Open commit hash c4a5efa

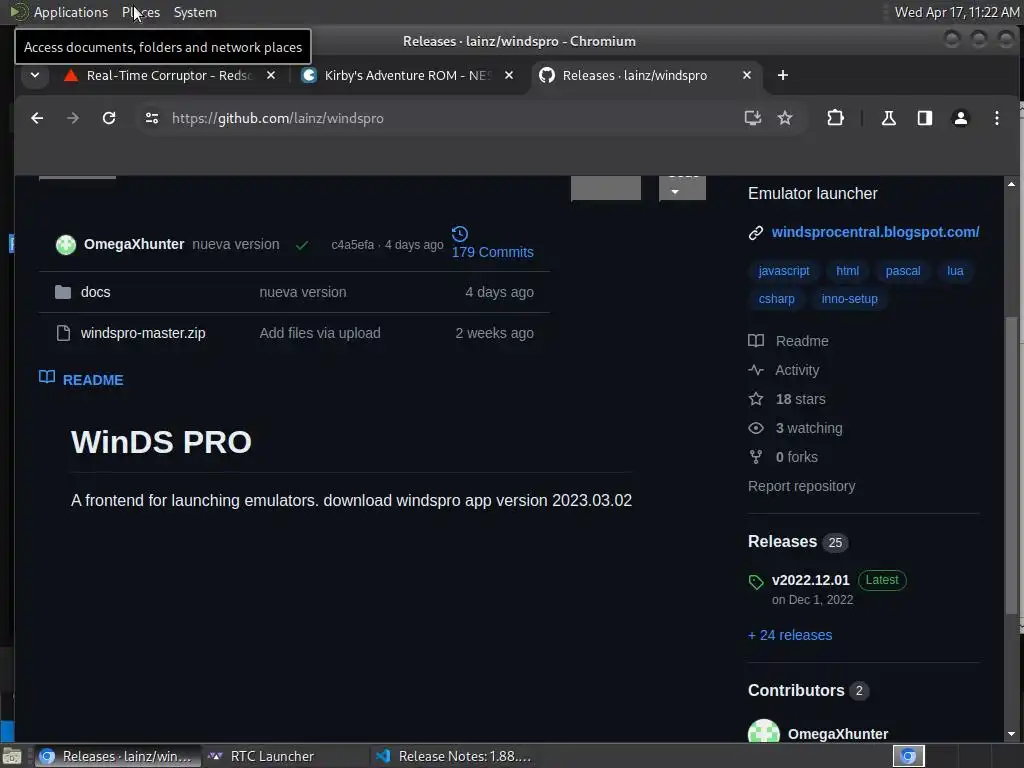pos(353,245)
